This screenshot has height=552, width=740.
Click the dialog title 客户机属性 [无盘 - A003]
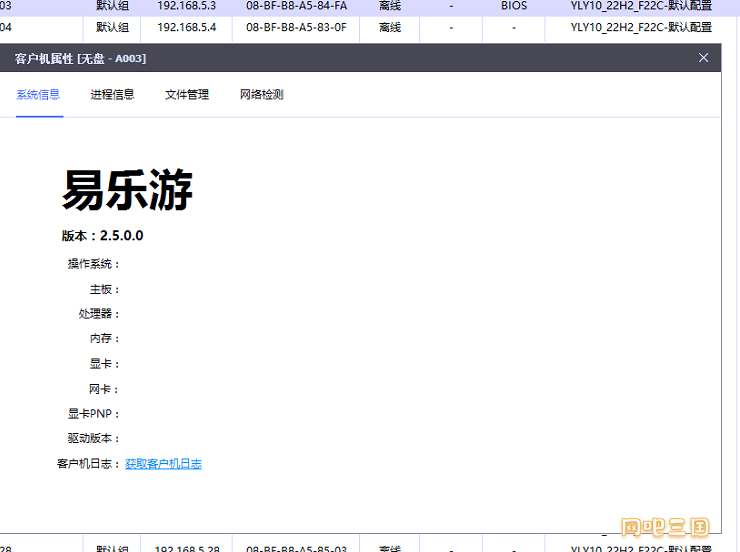pos(80,59)
